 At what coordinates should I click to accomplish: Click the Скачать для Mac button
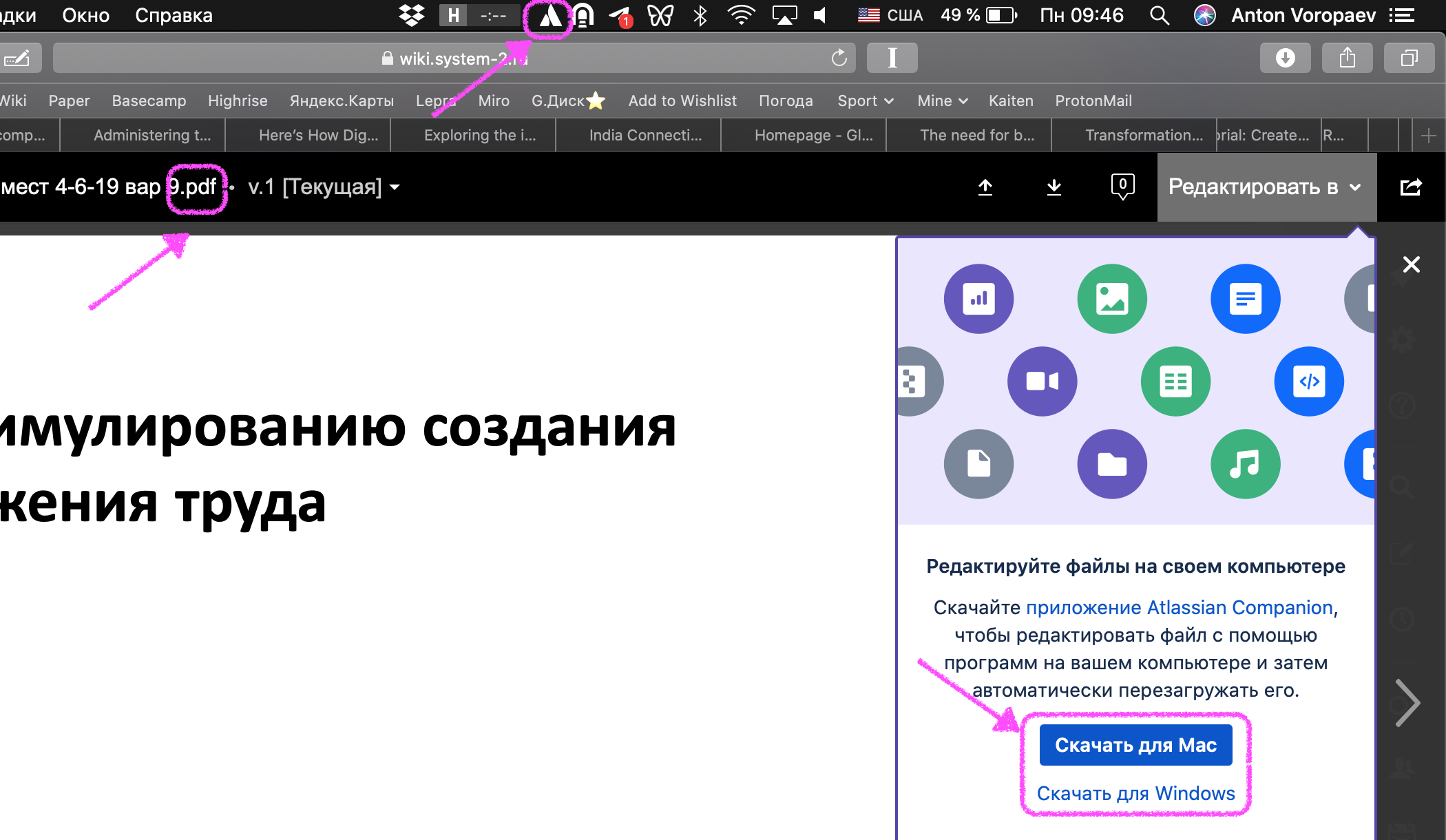click(1135, 744)
